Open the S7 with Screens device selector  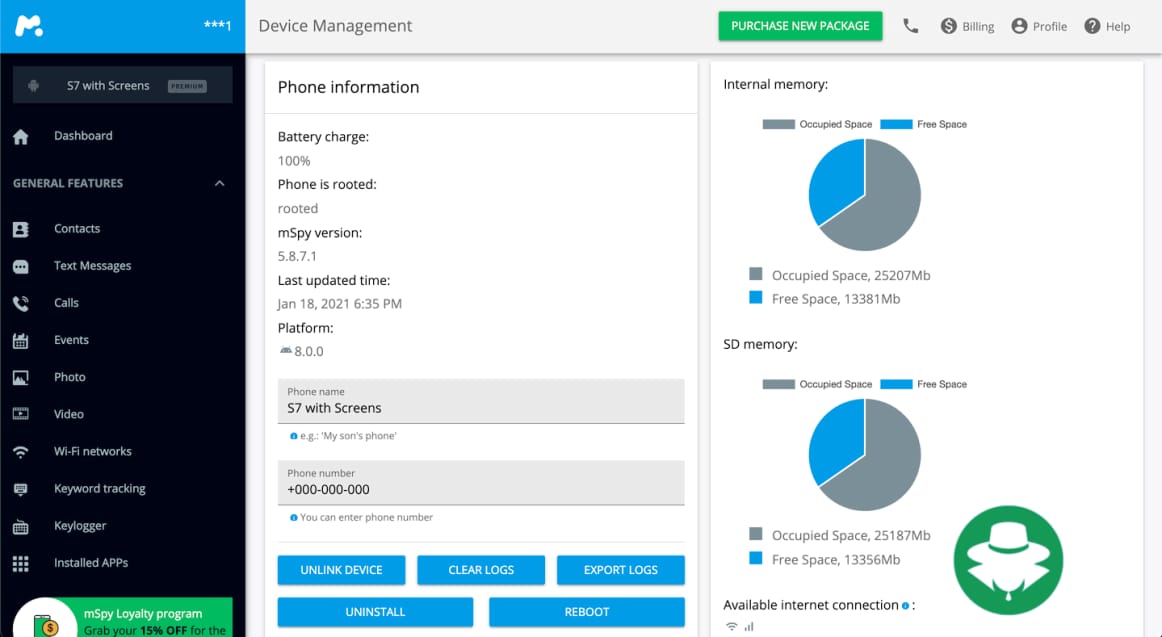[122, 86]
